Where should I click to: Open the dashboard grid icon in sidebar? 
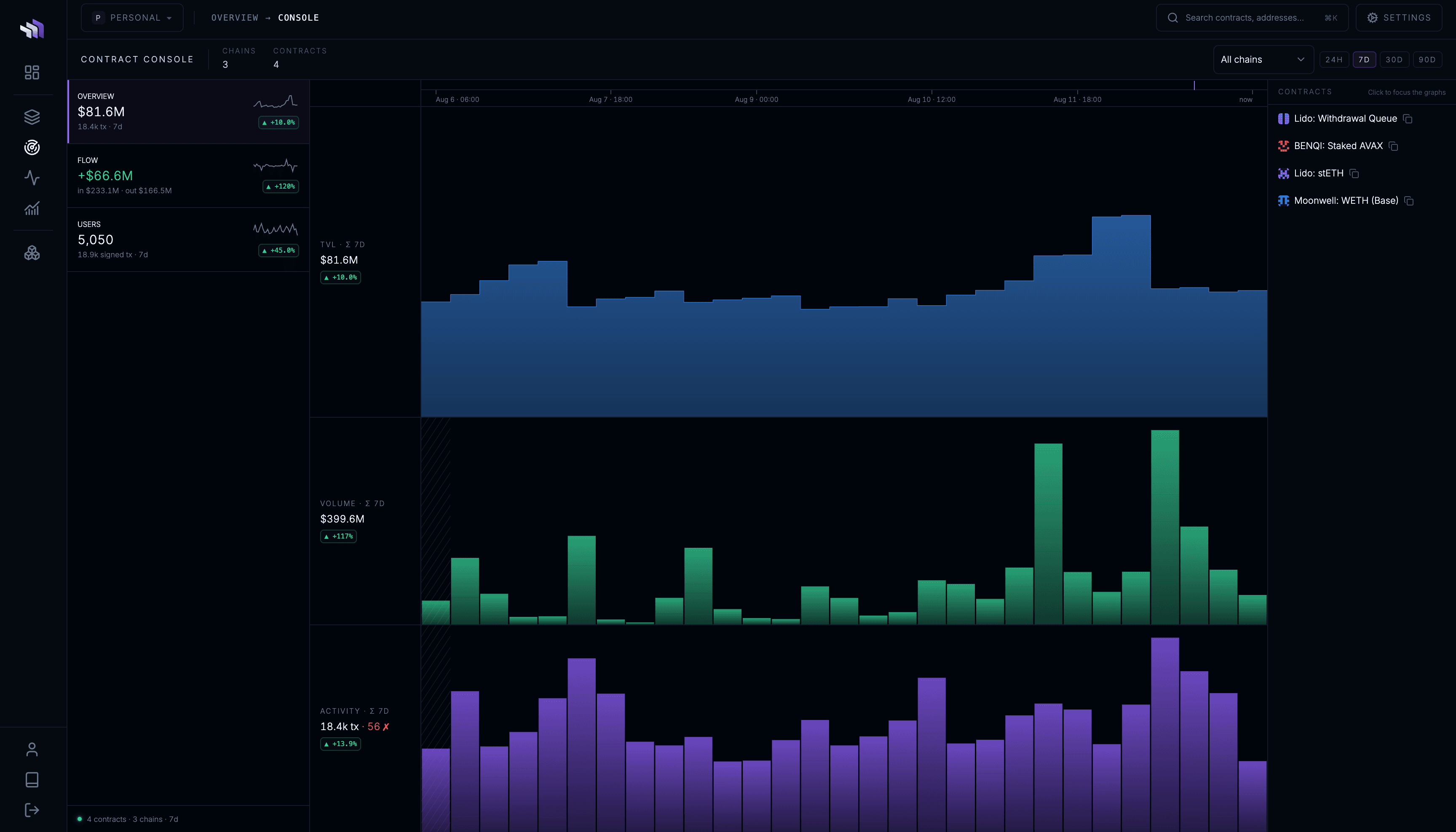point(32,72)
